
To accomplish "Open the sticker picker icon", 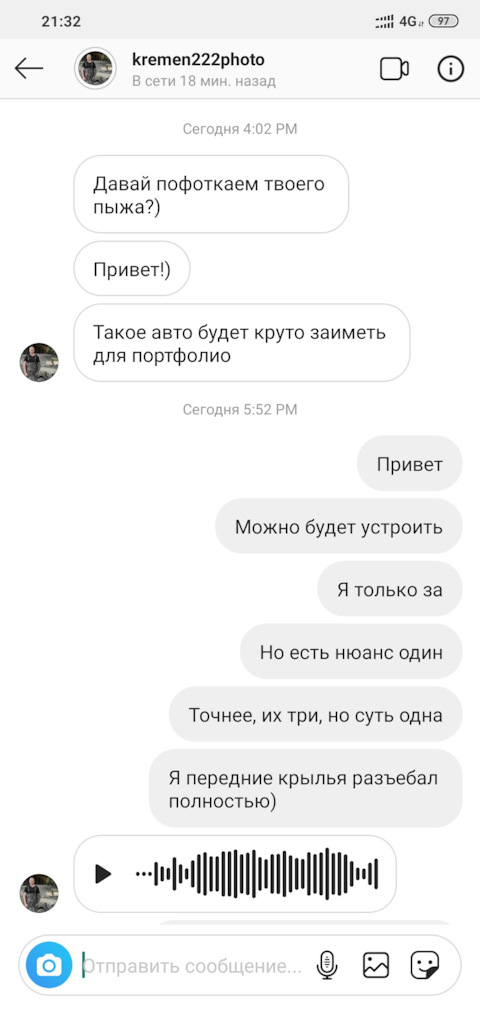I will (x=425, y=965).
